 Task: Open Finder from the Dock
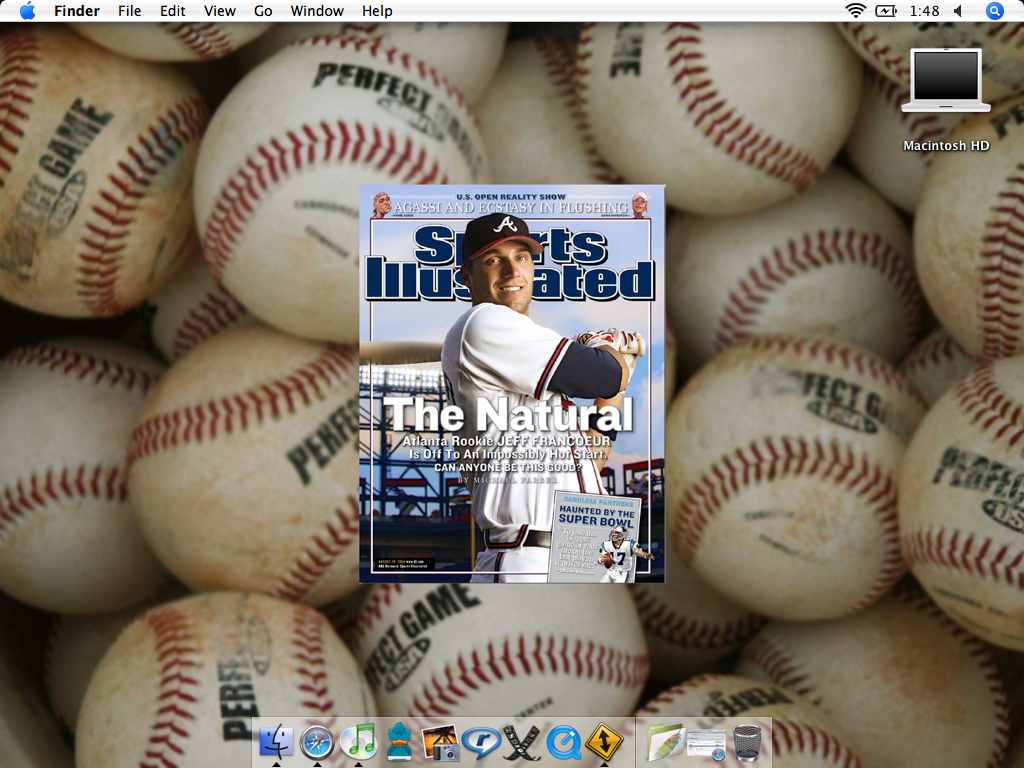pos(277,741)
